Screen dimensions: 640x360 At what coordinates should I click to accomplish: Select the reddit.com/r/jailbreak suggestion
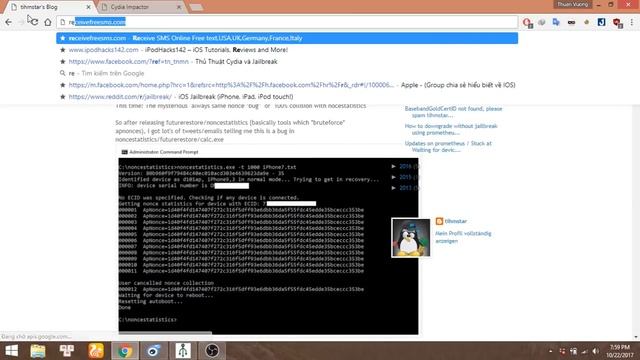(x=287, y=97)
